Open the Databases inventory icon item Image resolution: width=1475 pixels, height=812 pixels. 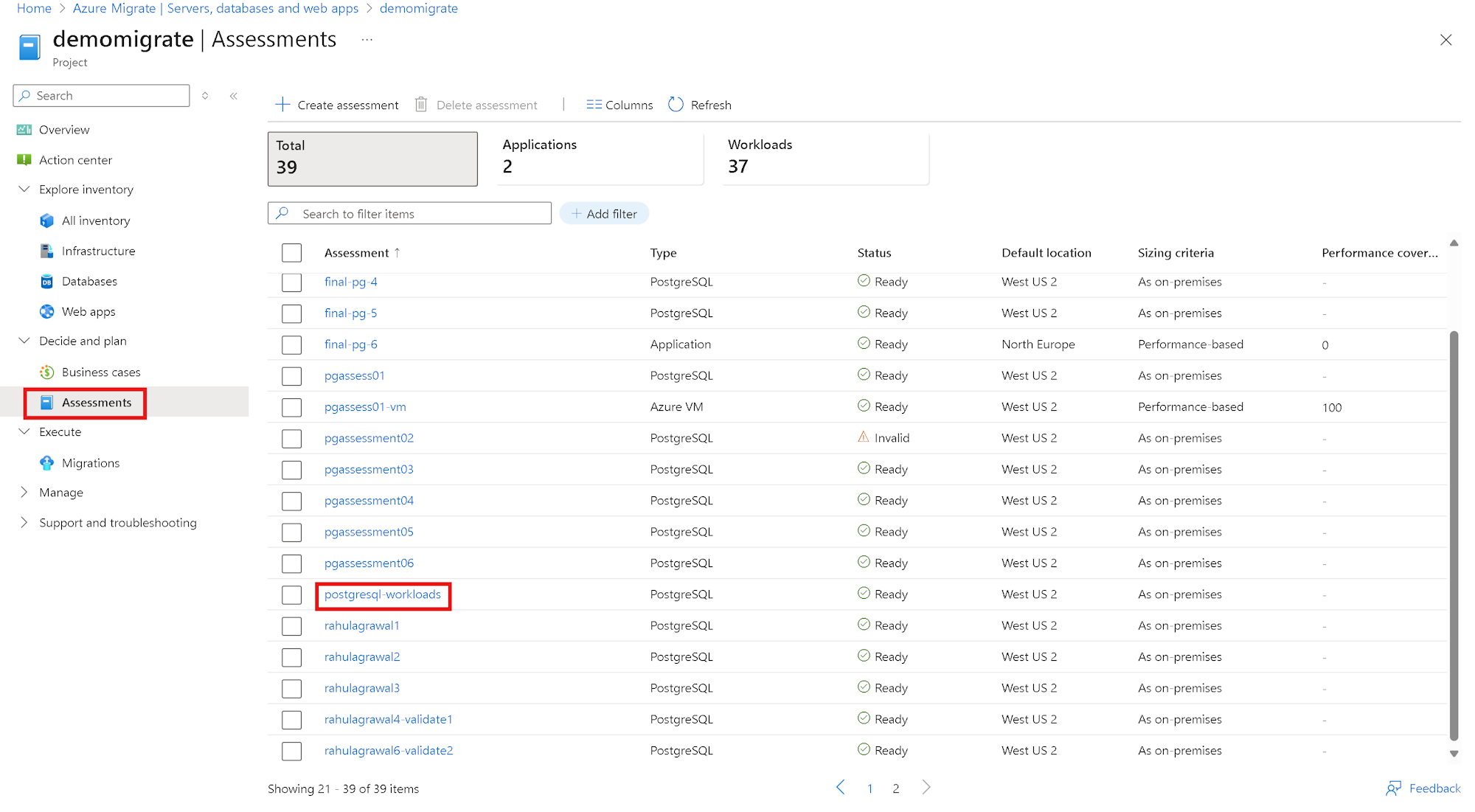[x=46, y=282]
